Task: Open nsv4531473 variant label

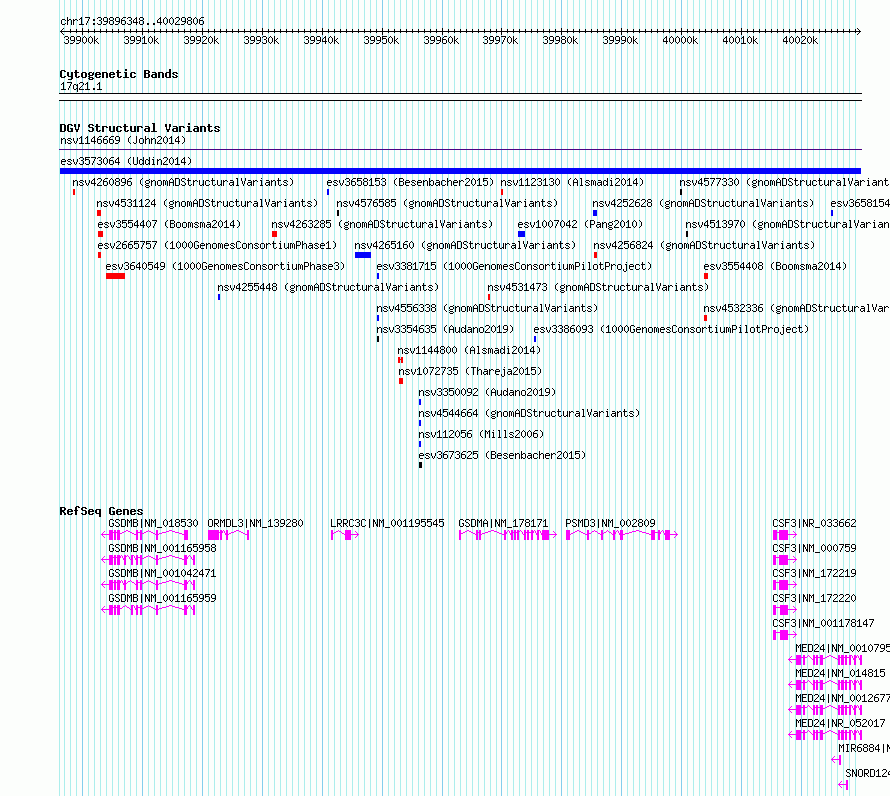Action: coord(598,287)
